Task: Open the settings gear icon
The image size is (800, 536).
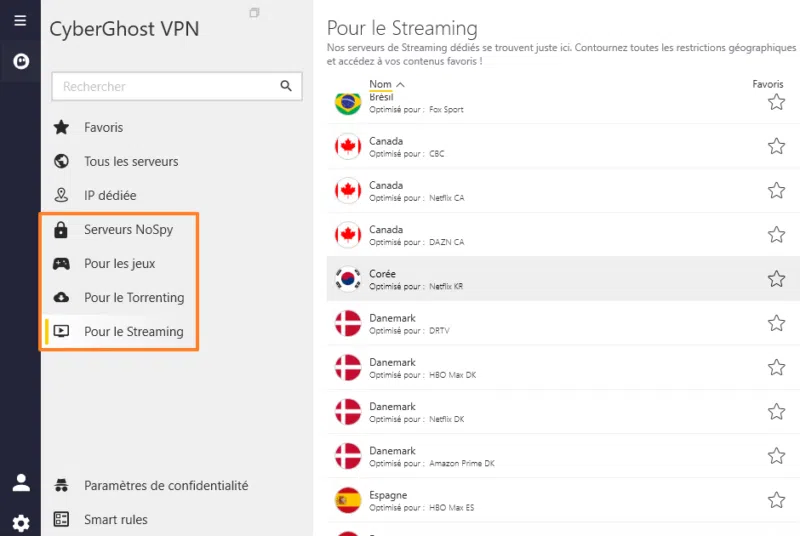Action: [20, 522]
